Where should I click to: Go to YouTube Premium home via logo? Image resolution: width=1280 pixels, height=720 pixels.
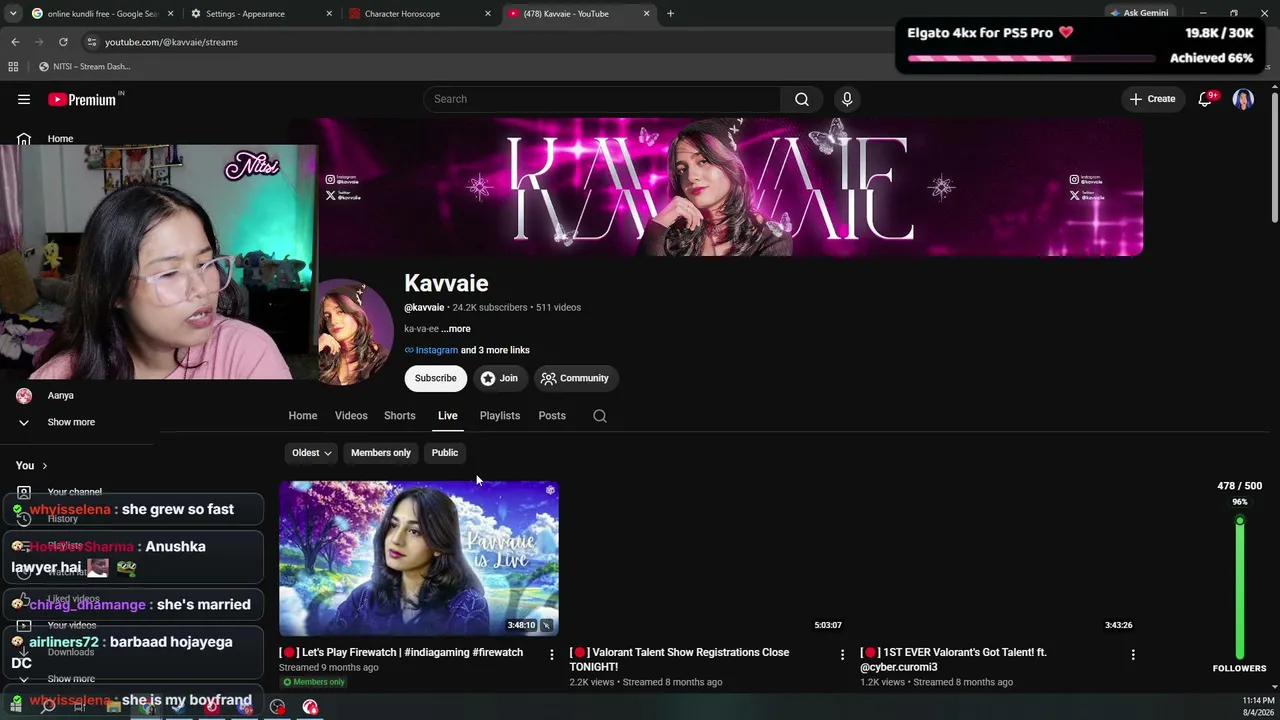82,99
